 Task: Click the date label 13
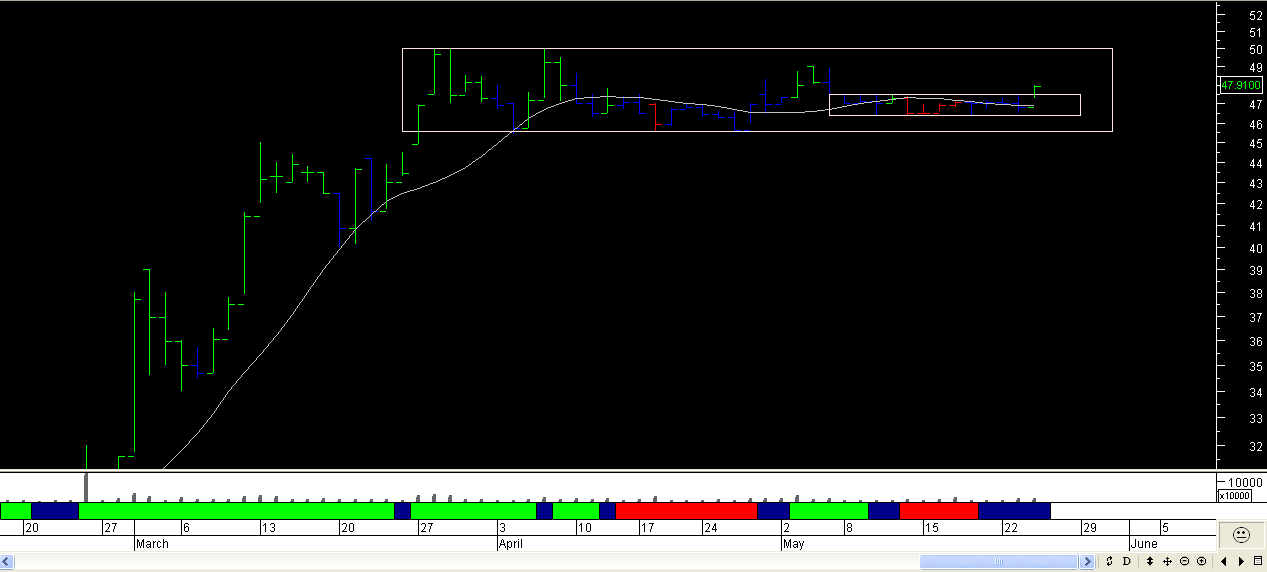269,528
